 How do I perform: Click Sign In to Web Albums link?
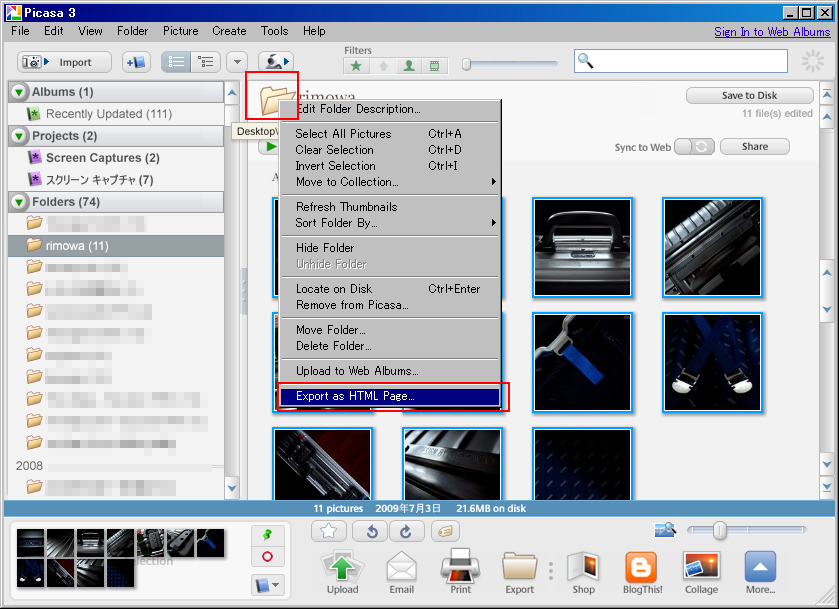(x=772, y=32)
